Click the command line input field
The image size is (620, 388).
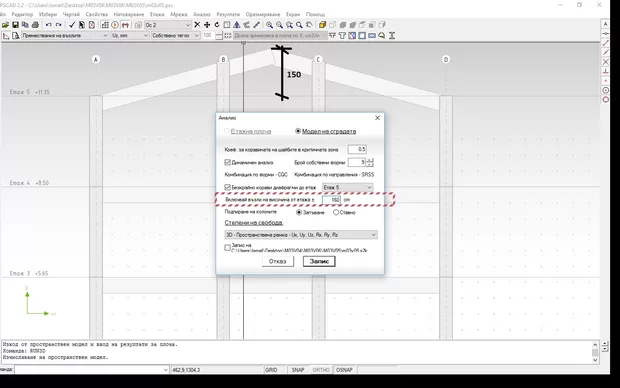[88, 370]
